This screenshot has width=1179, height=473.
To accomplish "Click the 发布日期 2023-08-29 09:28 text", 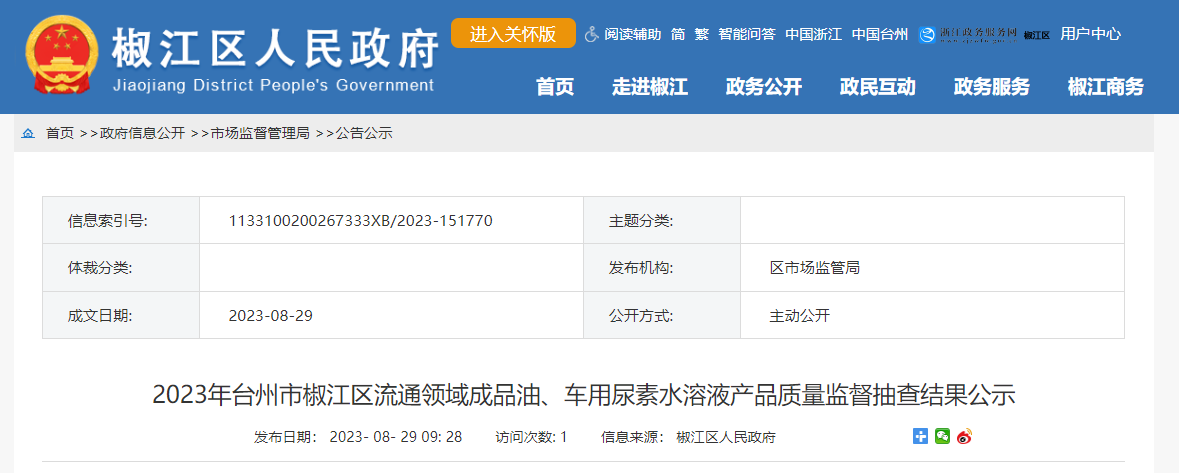I will click(x=358, y=437).
